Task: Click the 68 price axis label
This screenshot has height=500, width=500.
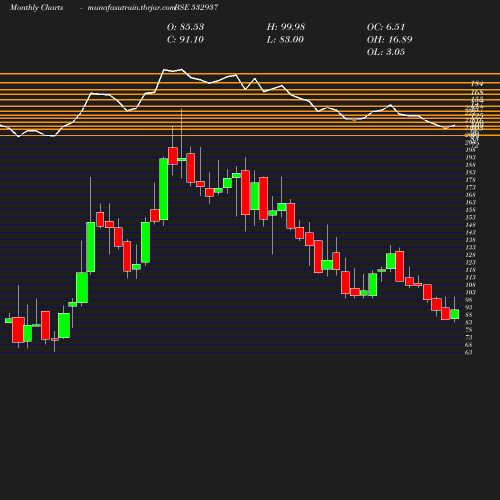Action: [x=469, y=345]
